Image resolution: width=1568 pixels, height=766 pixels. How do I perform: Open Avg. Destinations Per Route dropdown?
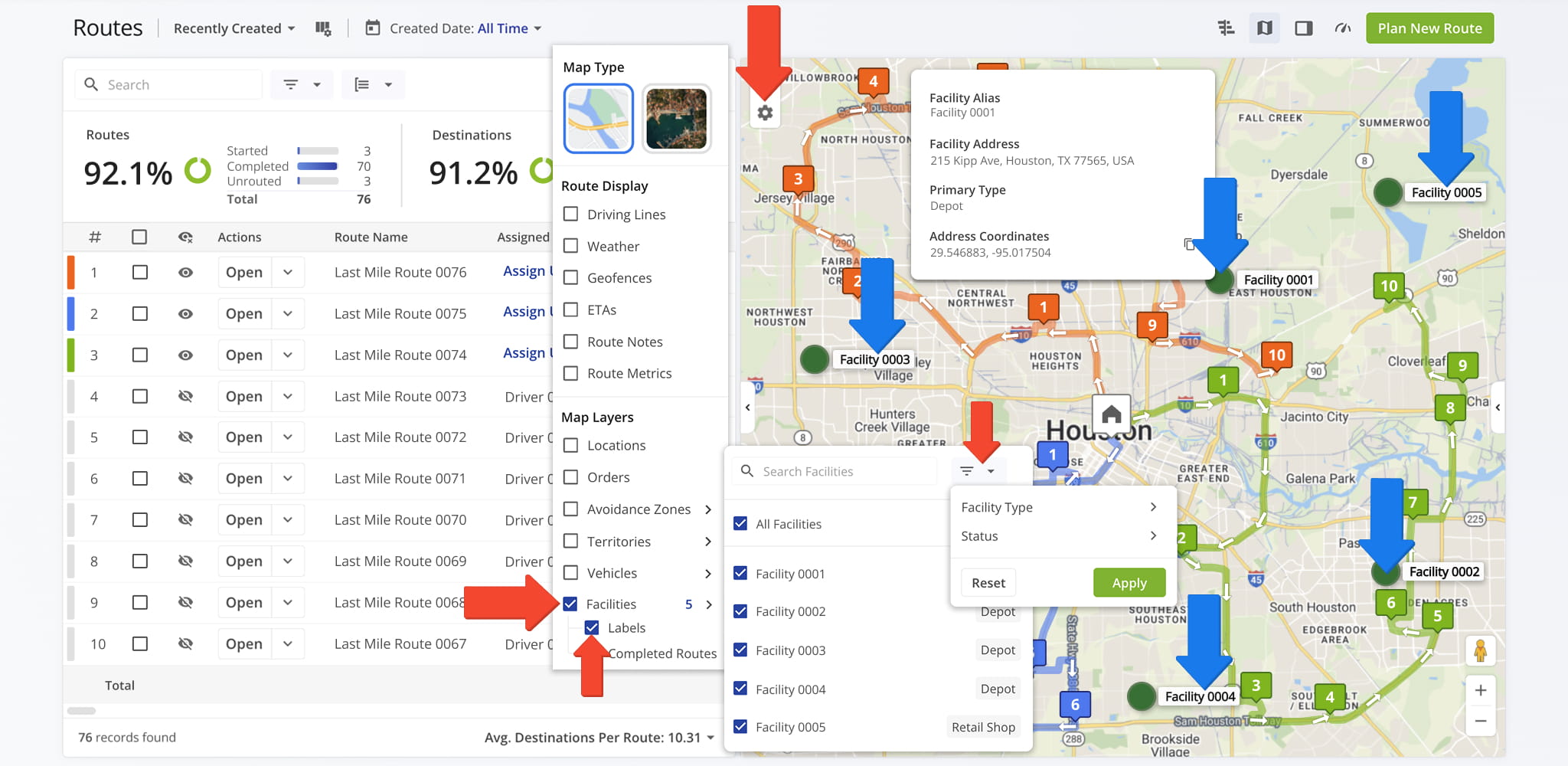pos(599,738)
